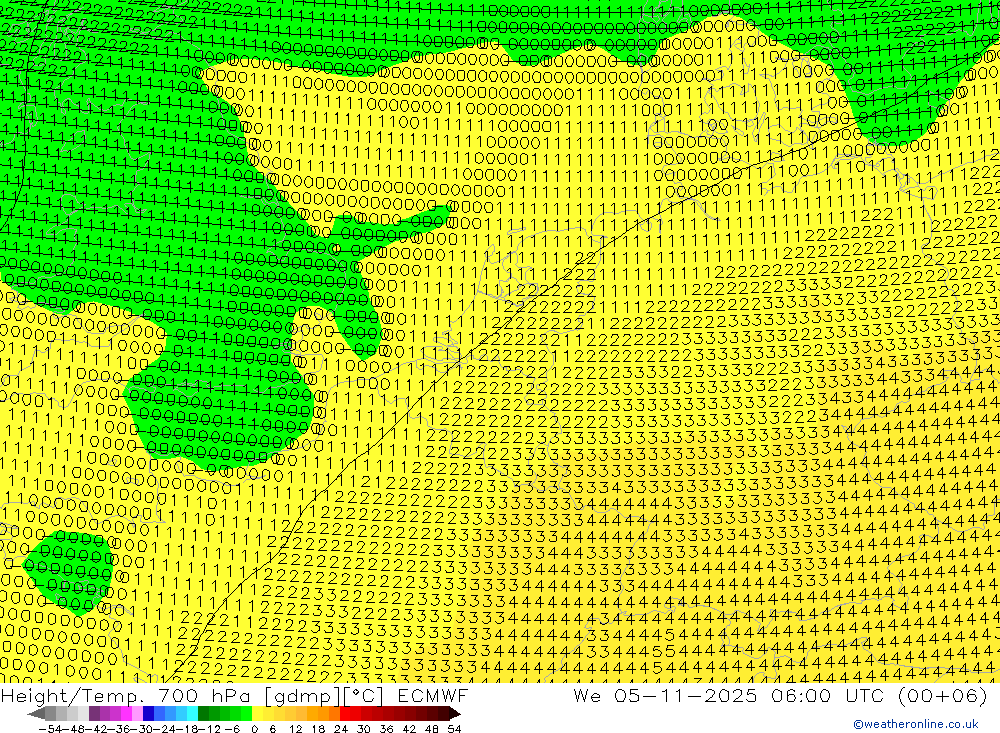Click the "12" scale label
Screen dimensions: 1000x733
pyautogui.click(x=295, y=729)
